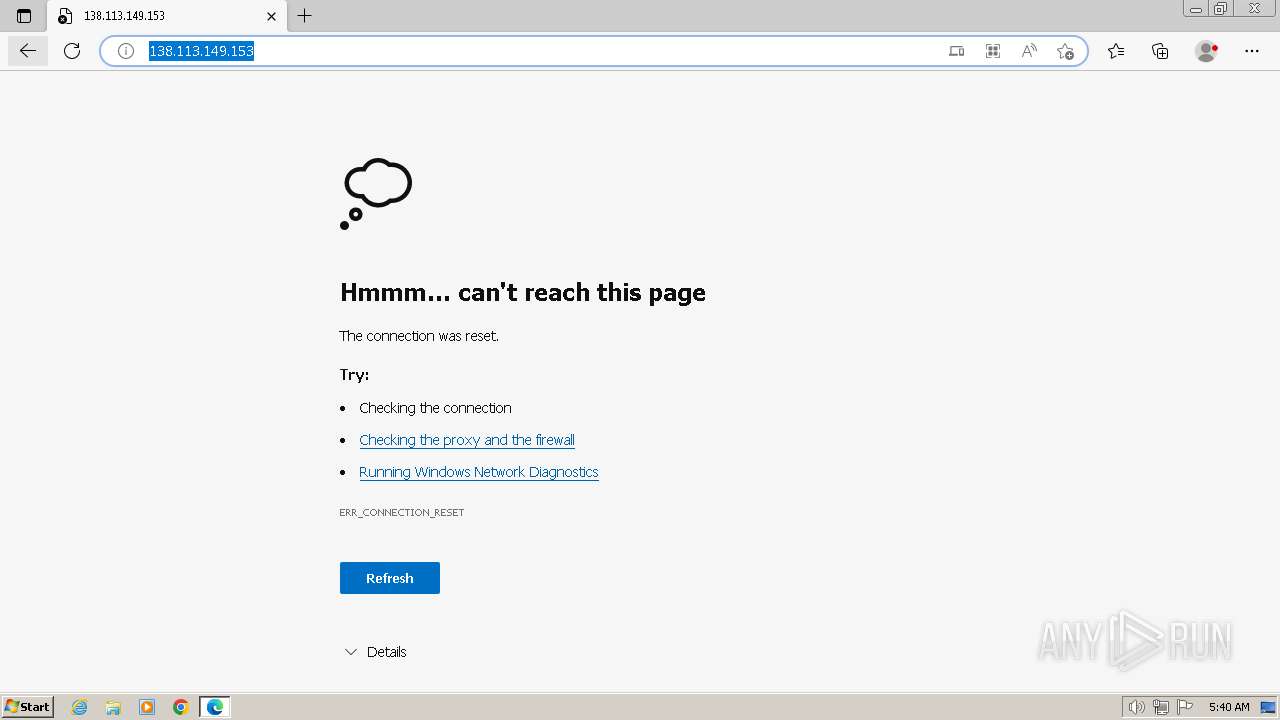The width and height of the screenshot is (1280, 720).
Task: Open a new tab with plus button
Action: [305, 16]
